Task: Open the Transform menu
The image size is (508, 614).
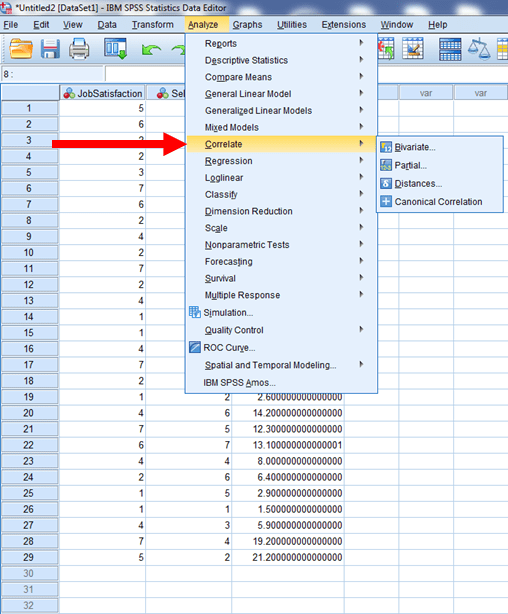Action: [x=153, y=25]
